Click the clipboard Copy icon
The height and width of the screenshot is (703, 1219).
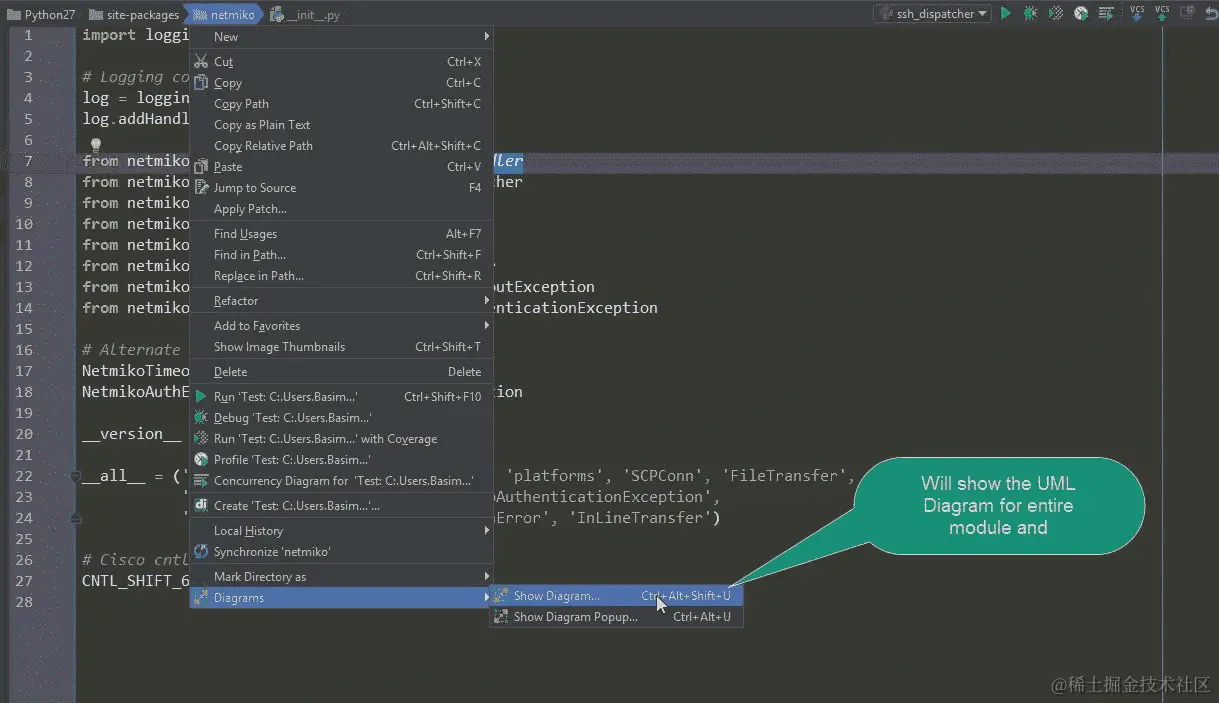[x=201, y=83]
